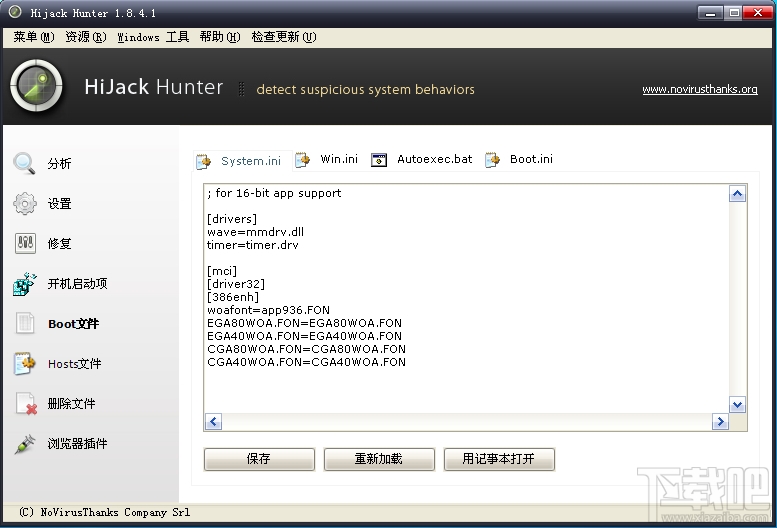Click the text editor scroll up arrow

(737, 194)
